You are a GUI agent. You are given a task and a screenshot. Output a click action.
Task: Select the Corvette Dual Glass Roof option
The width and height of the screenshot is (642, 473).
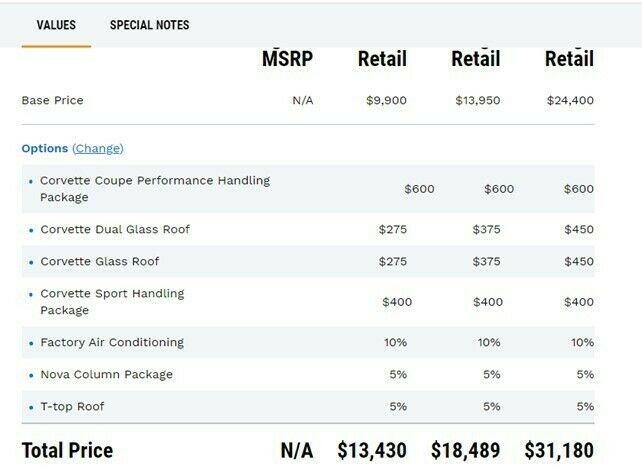115,229
